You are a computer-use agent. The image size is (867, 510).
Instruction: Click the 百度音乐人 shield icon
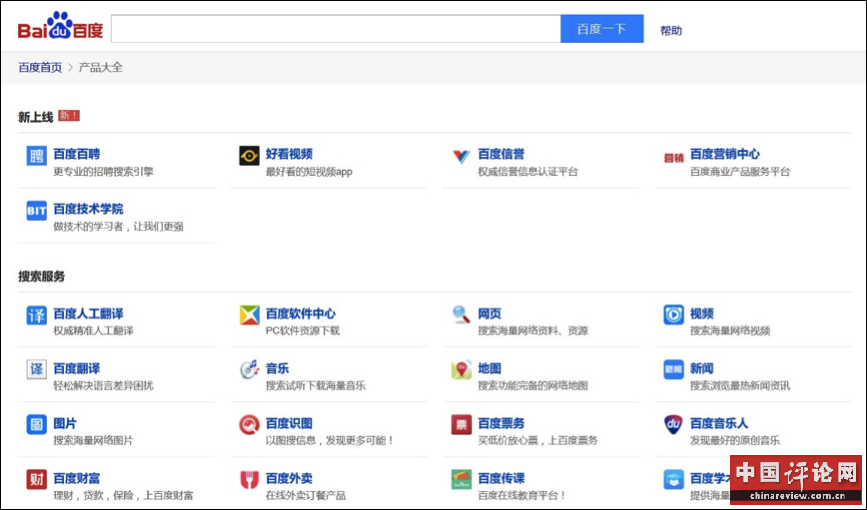click(x=673, y=425)
